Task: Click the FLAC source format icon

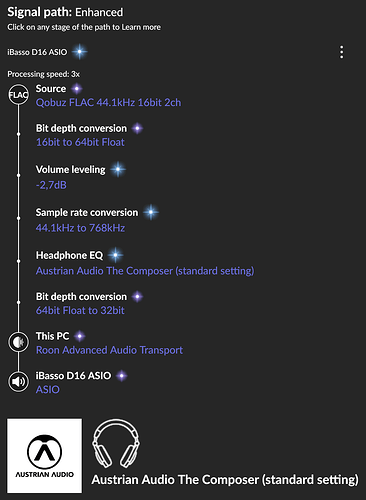Action: pos(18,95)
